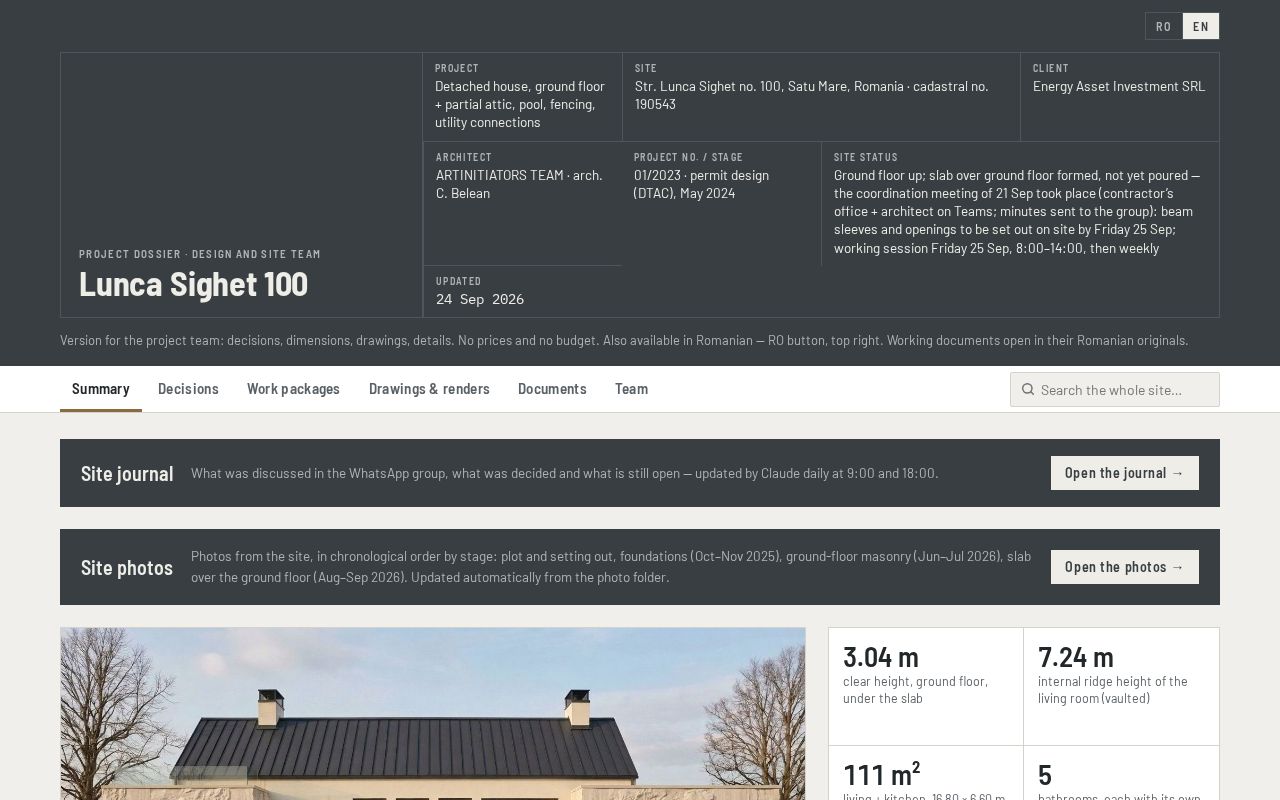Click the Site journal description text

[x=564, y=473]
